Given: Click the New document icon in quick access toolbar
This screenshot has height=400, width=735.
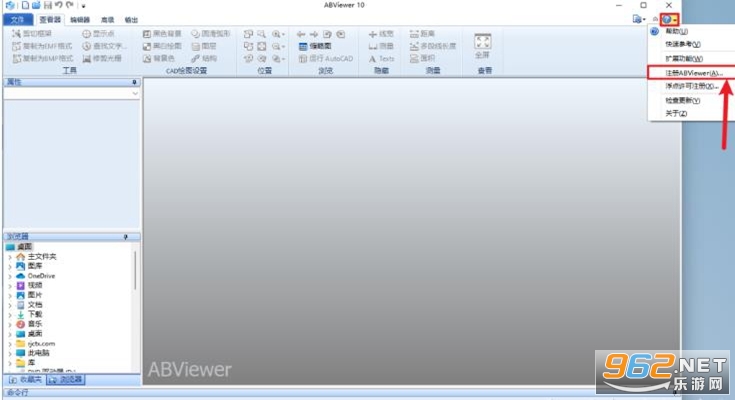Looking at the screenshot, I should pyautogui.click(x=25, y=5).
